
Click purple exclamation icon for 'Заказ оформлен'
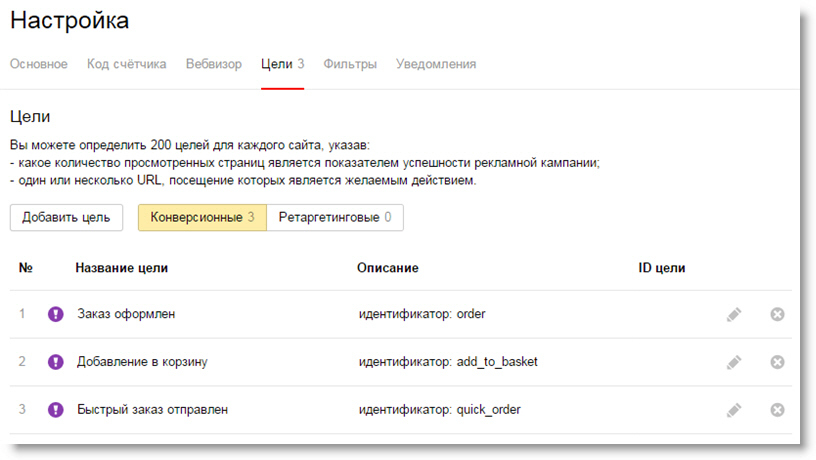[x=56, y=314]
